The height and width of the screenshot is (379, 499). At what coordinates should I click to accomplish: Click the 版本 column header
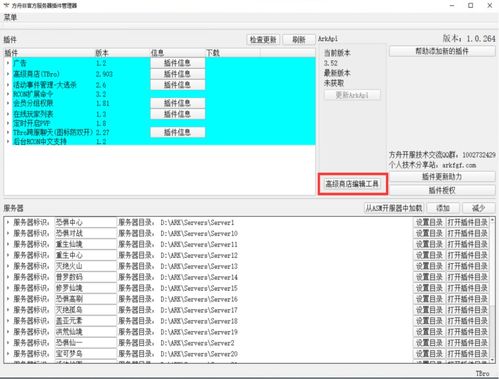pos(122,53)
